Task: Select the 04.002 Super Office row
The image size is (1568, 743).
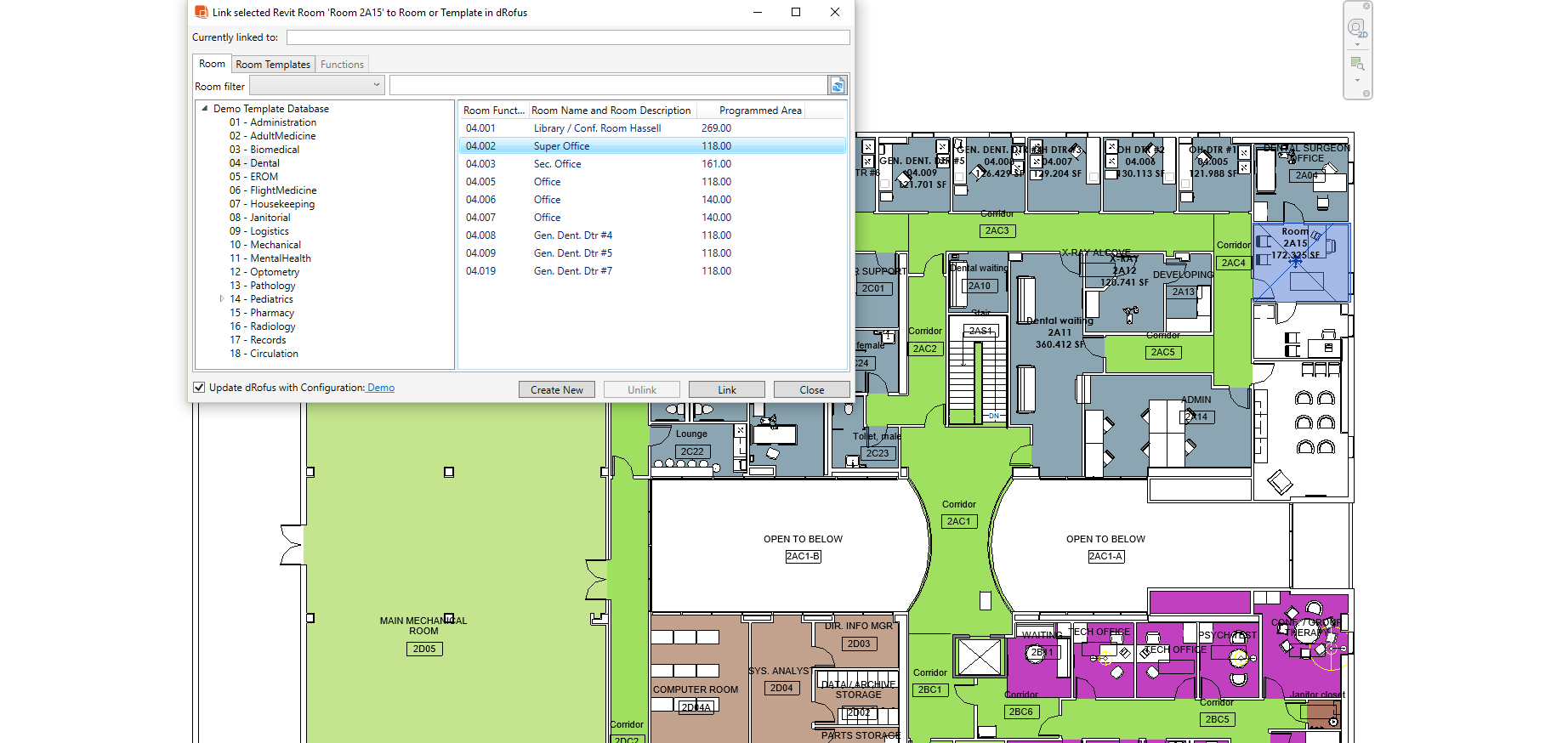Action: [x=652, y=146]
